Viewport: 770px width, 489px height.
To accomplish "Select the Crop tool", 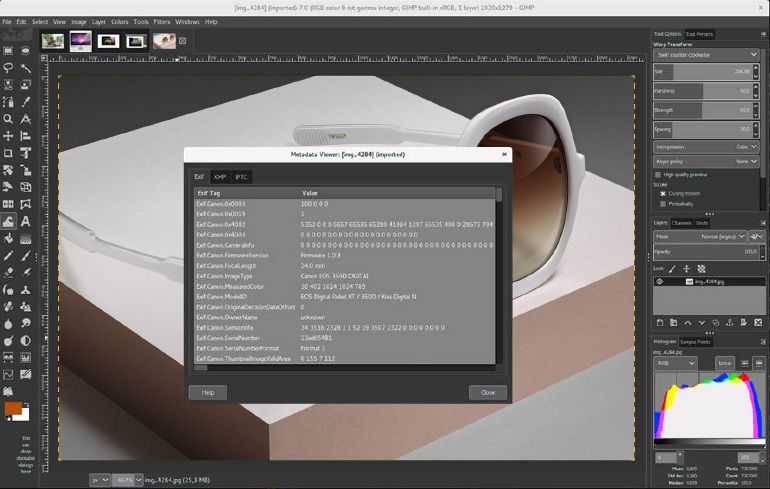I will (8, 153).
